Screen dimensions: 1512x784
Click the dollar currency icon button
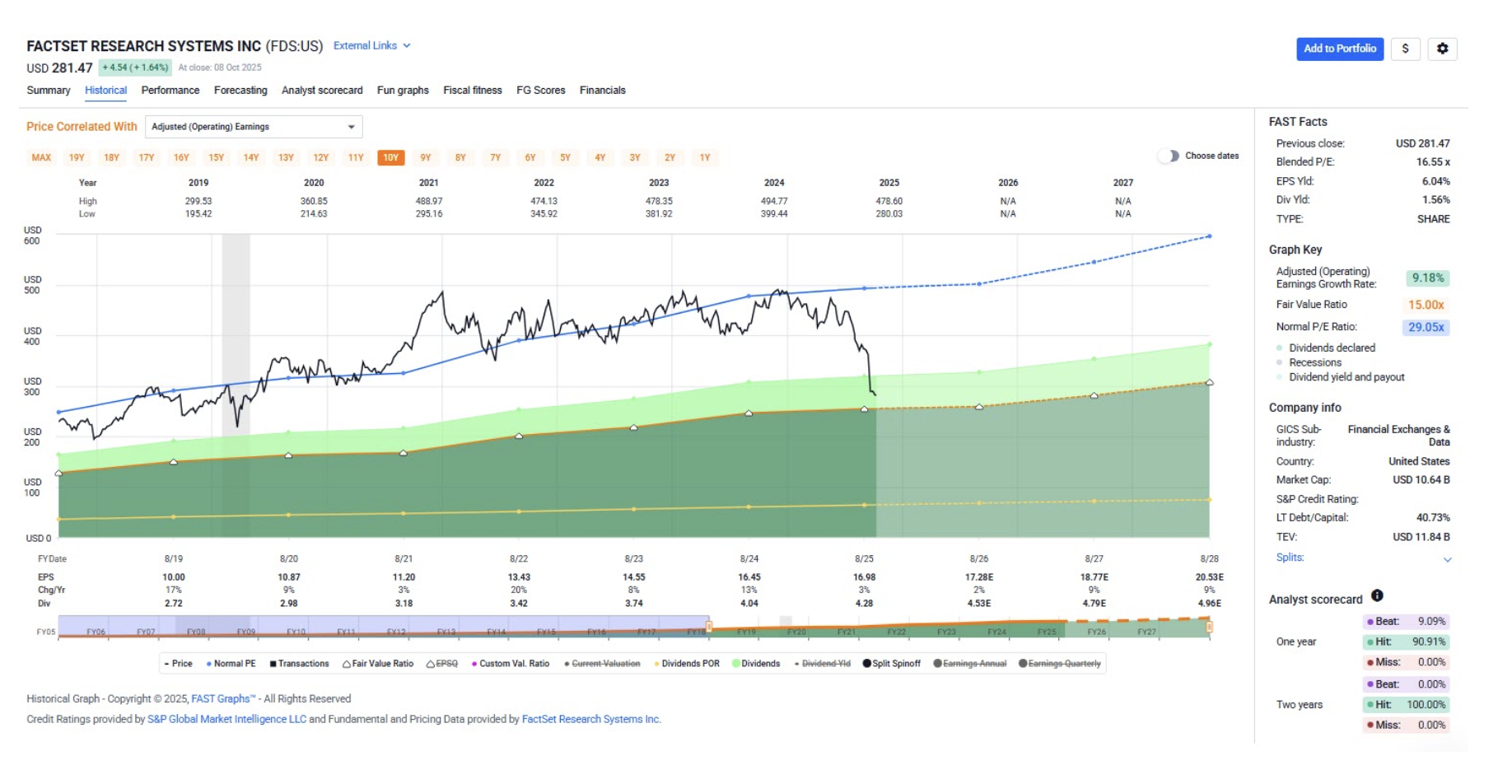click(x=1405, y=49)
